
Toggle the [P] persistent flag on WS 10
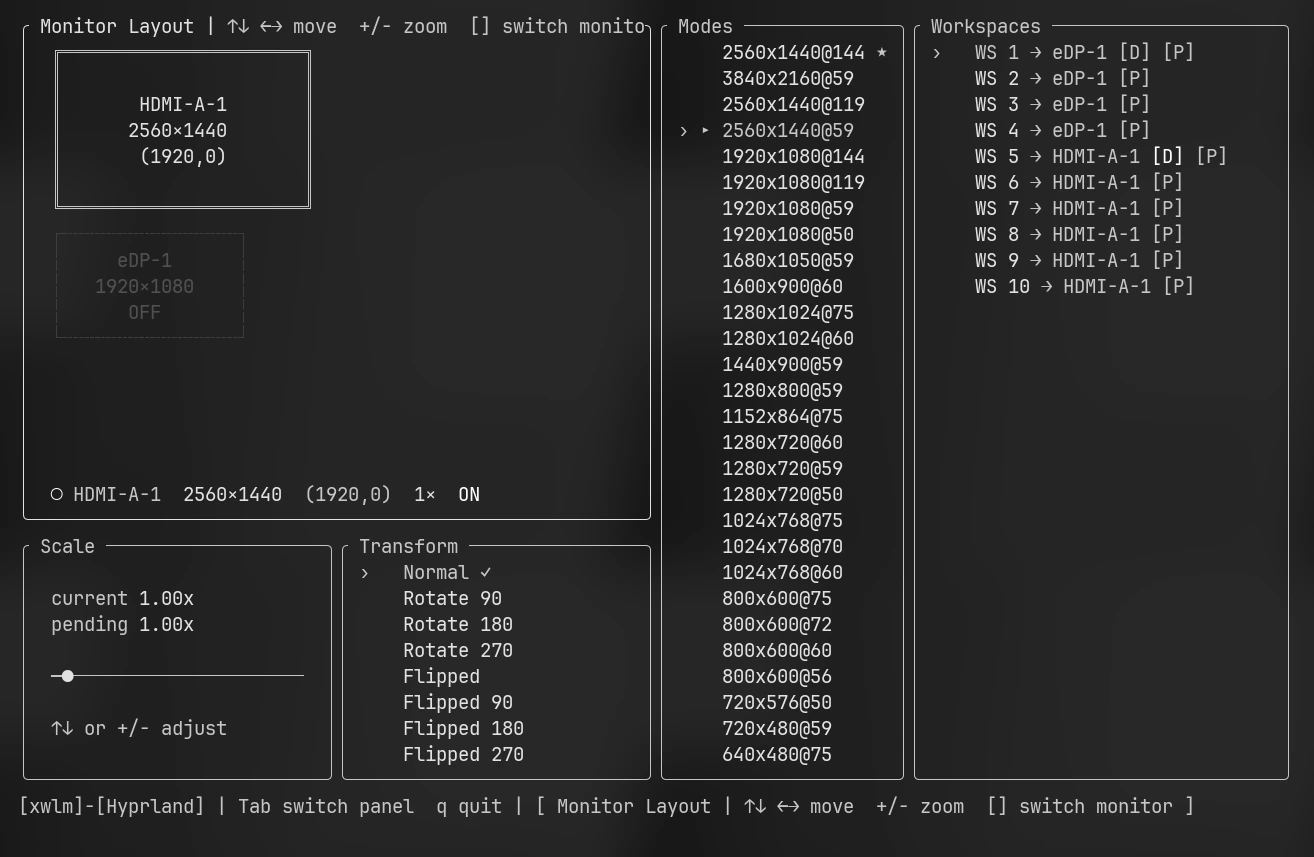click(x=1178, y=286)
